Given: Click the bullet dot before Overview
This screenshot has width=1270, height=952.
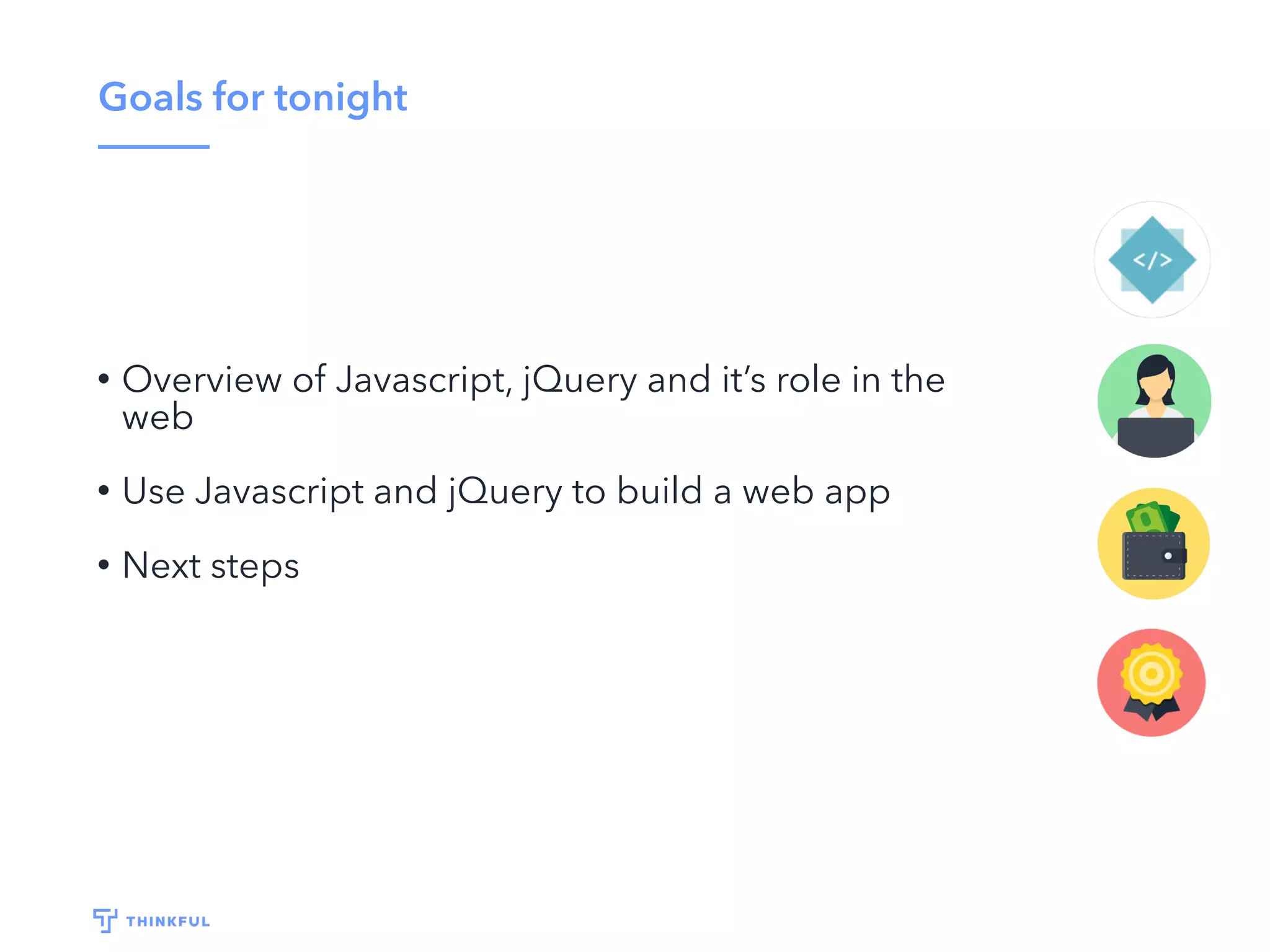Looking at the screenshot, I should pos(104,378).
